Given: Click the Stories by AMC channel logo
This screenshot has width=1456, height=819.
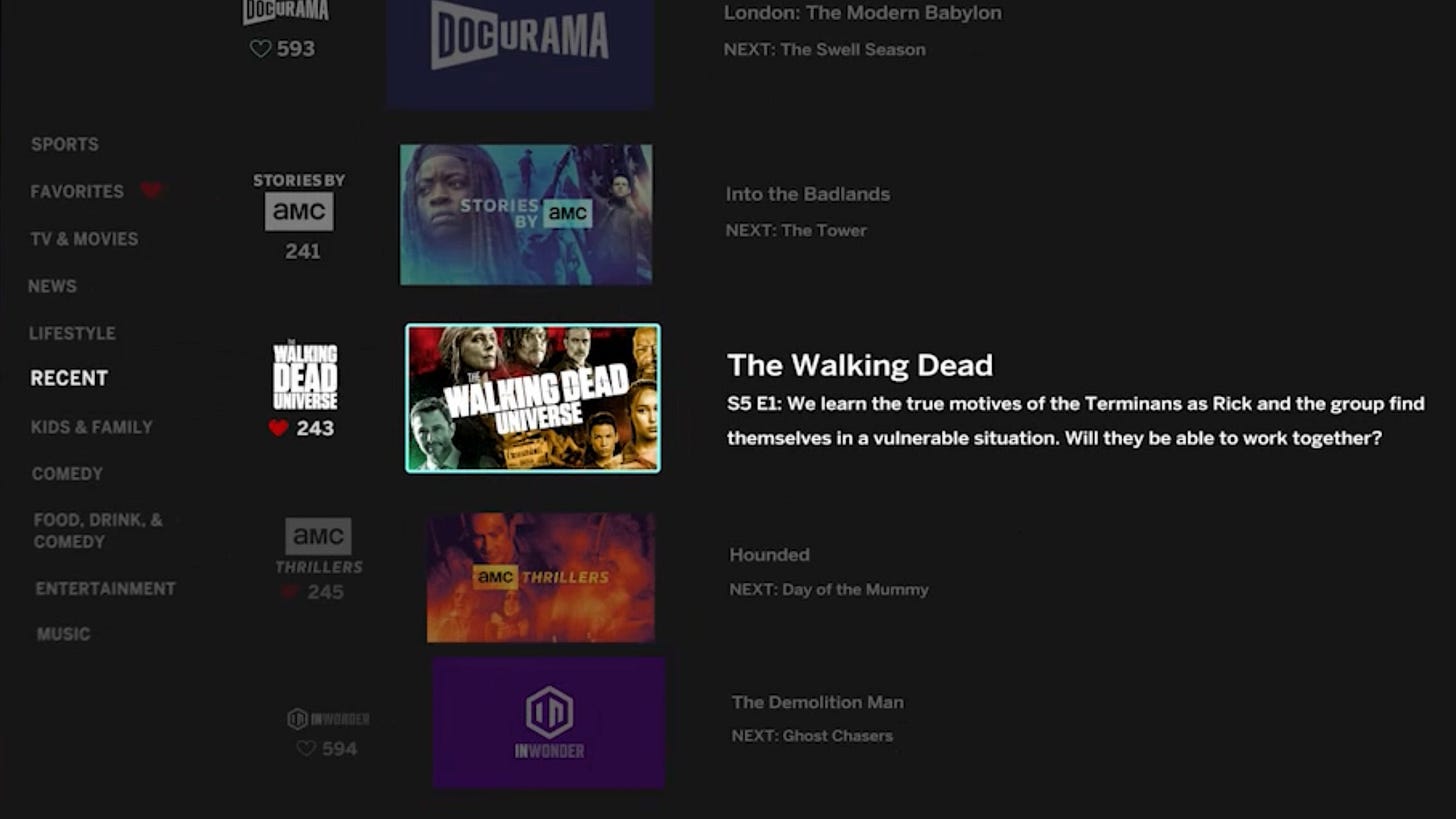Looking at the screenshot, I should (x=299, y=201).
